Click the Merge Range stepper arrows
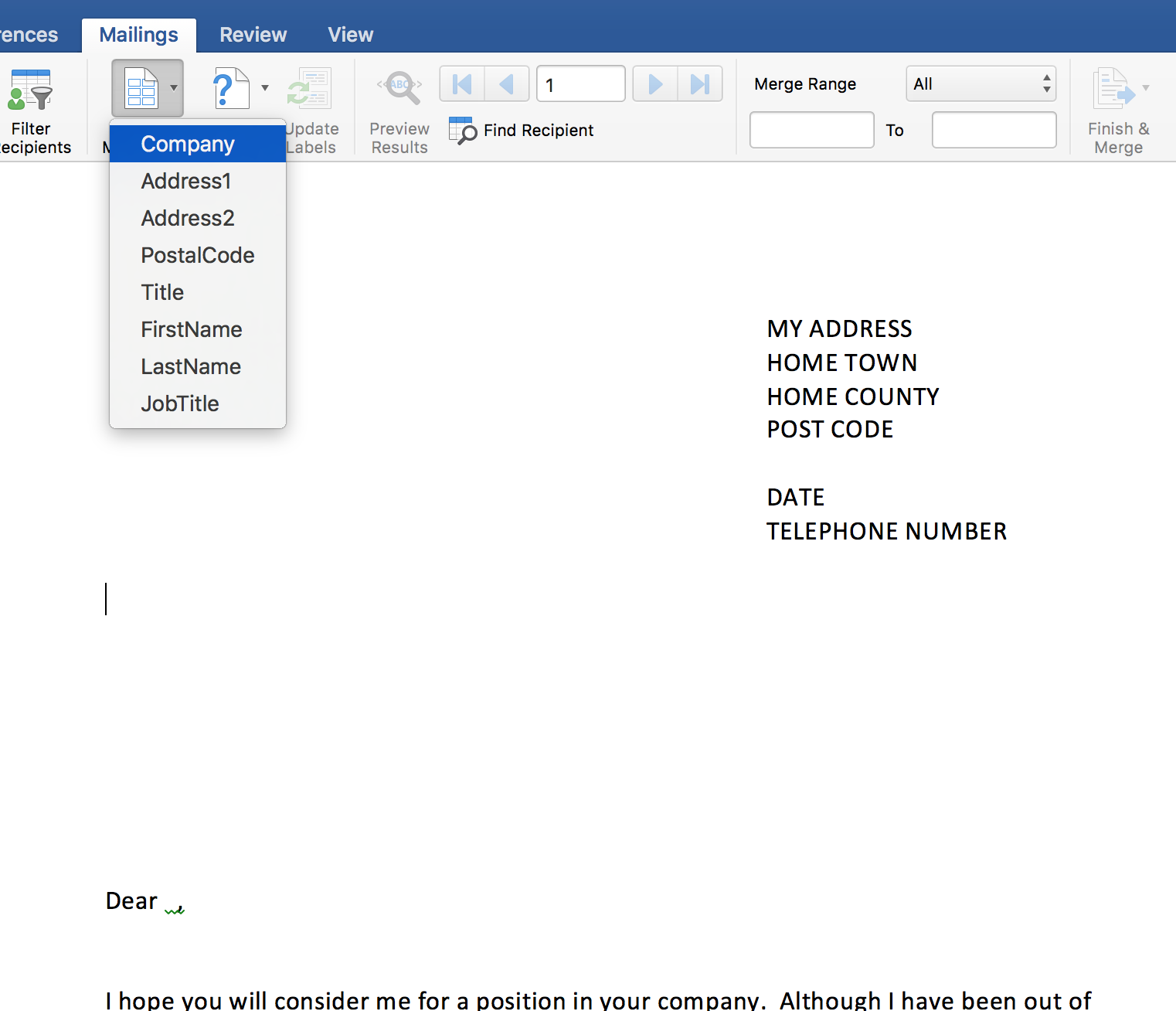Viewport: 1176px width, 1011px height. pyautogui.click(x=1047, y=83)
